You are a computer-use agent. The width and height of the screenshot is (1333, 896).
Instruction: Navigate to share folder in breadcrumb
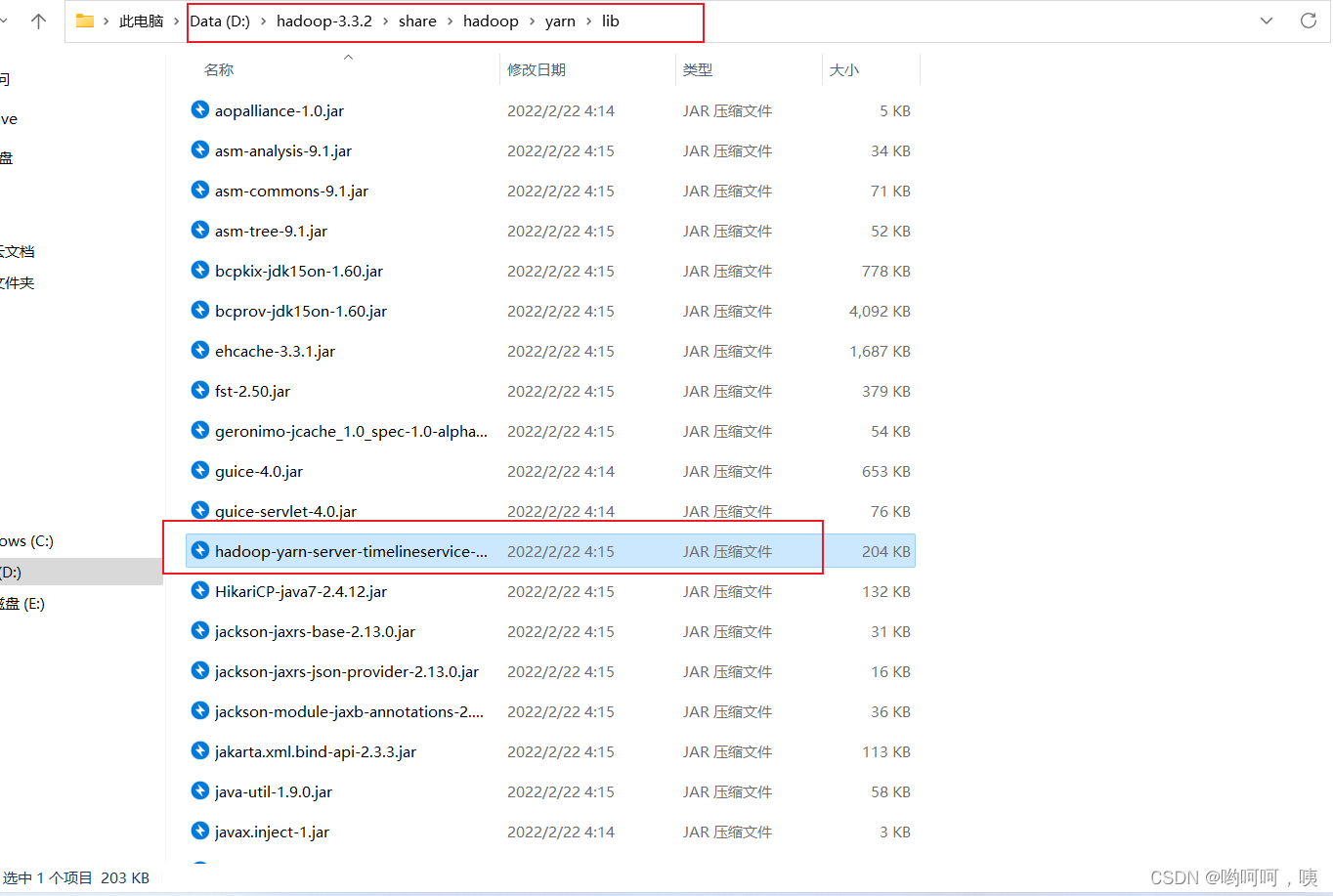[x=417, y=21]
